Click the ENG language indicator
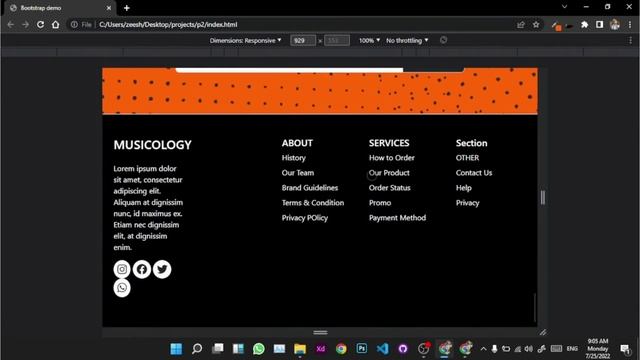Viewport: 640px width, 360px height. [x=572, y=349]
